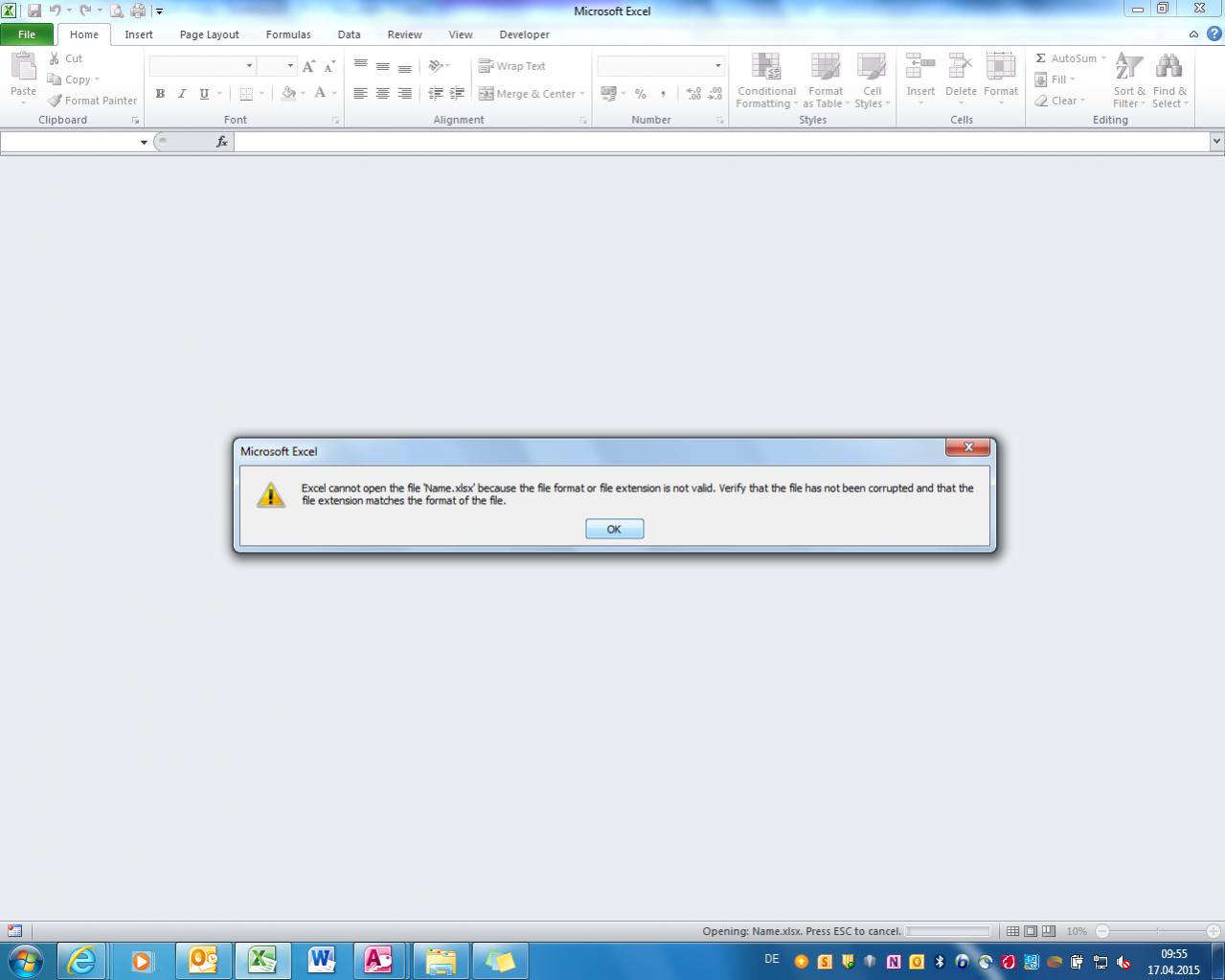Image resolution: width=1225 pixels, height=980 pixels.
Task: Toggle Bold formatting
Action: point(160,94)
